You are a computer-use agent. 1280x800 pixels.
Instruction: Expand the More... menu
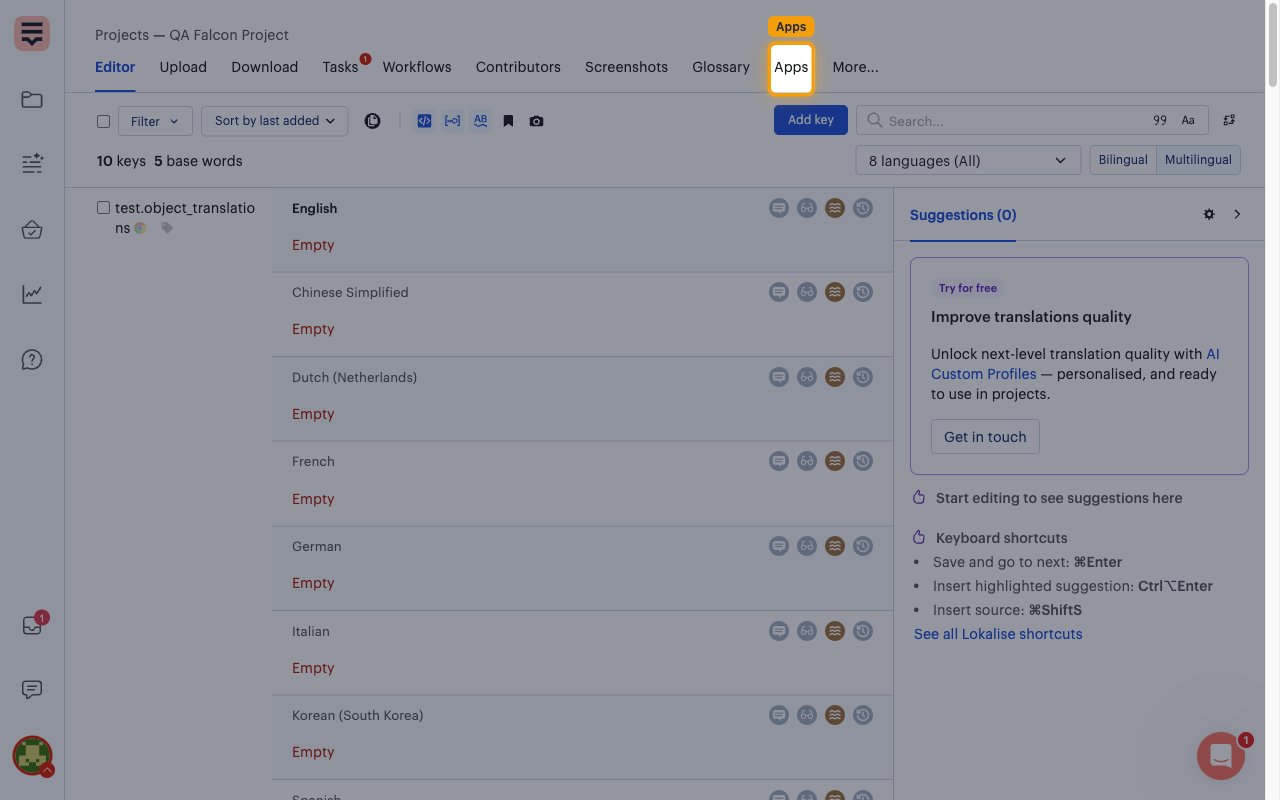pos(856,67)
